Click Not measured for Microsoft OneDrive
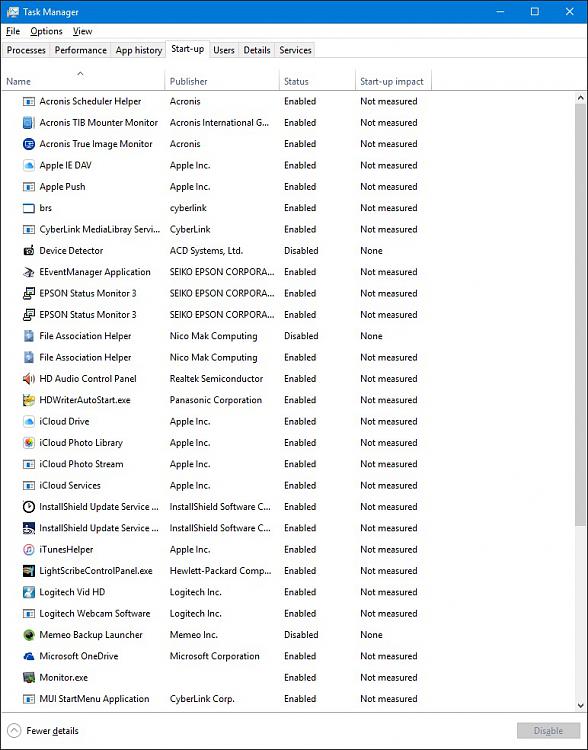This screenshot has height=750, width=588. tap(388, 656)
